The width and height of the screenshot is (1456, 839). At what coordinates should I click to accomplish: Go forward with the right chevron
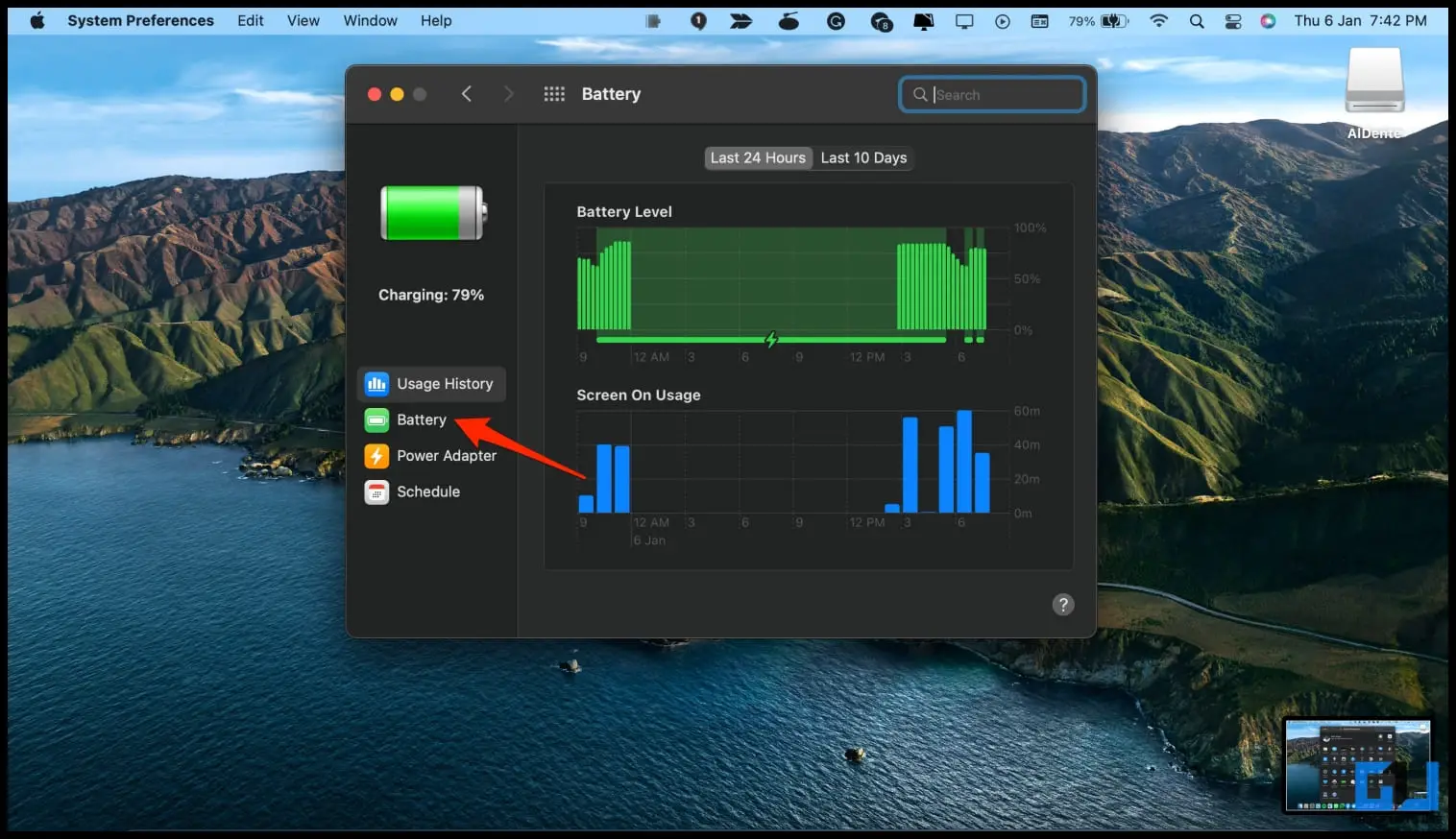[508, 93]
